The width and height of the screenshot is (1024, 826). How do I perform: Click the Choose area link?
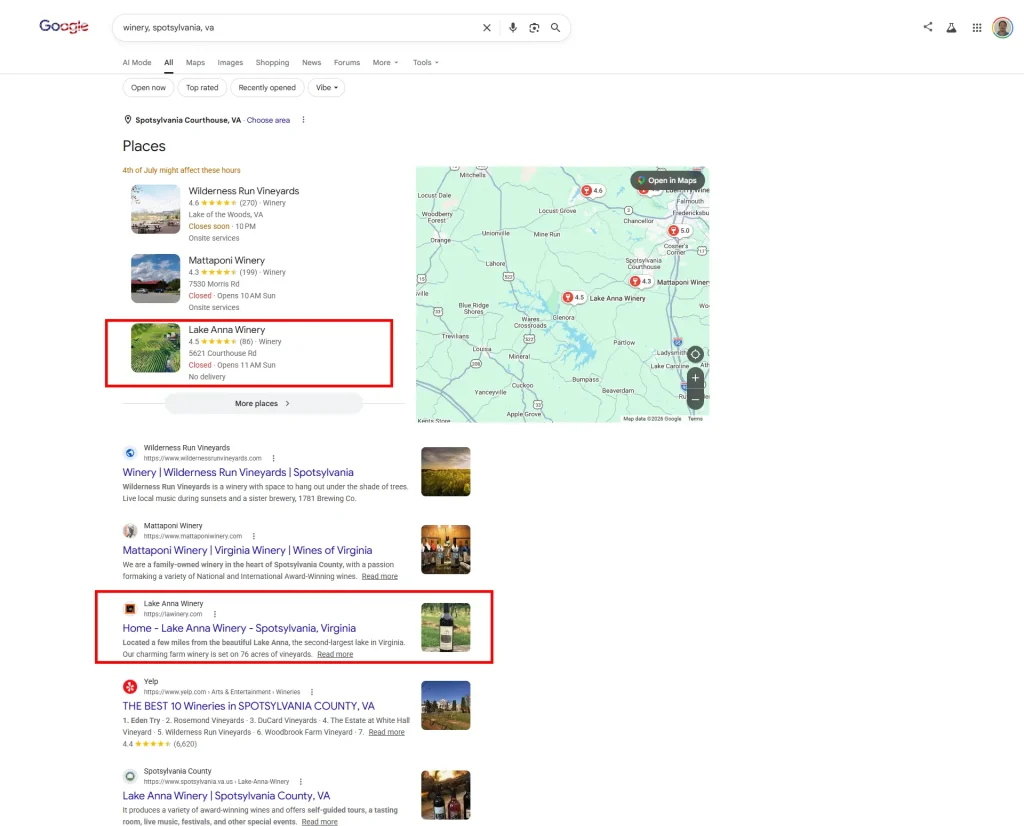pos(268,120)
